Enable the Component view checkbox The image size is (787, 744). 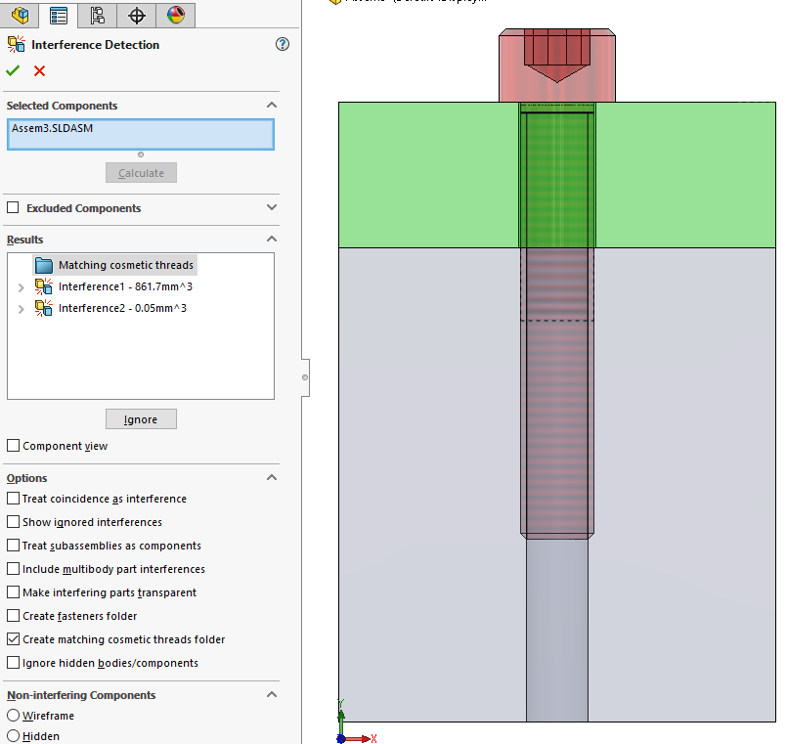[x=14, y=446]
